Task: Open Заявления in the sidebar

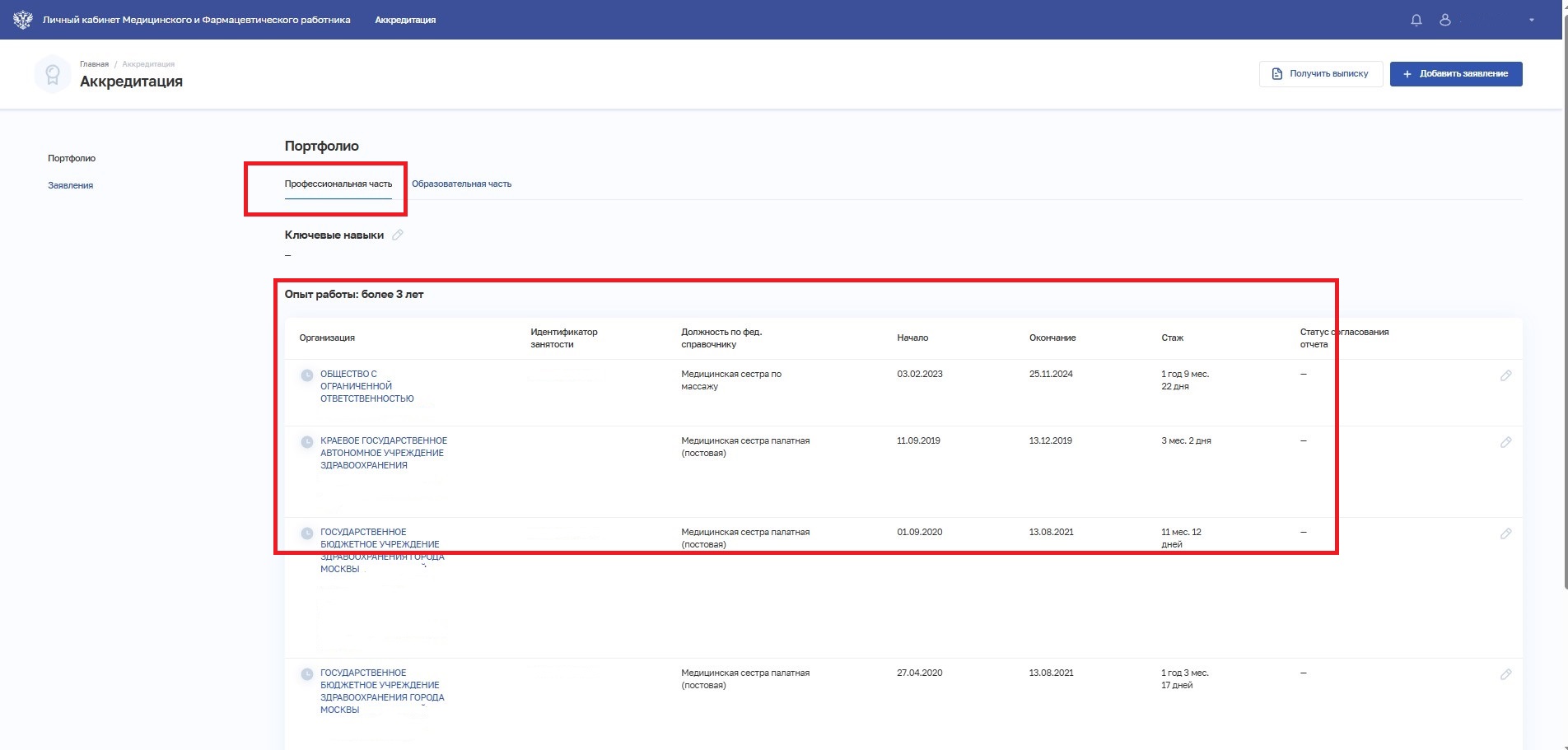Action: click(70, 185)
